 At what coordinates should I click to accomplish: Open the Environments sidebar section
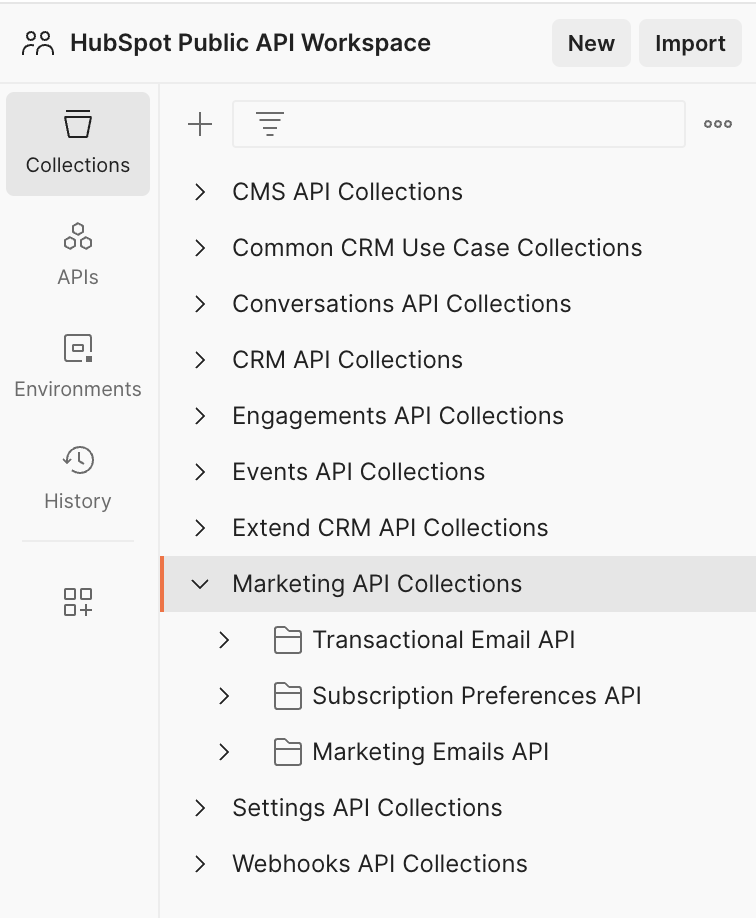coord(78,367)
